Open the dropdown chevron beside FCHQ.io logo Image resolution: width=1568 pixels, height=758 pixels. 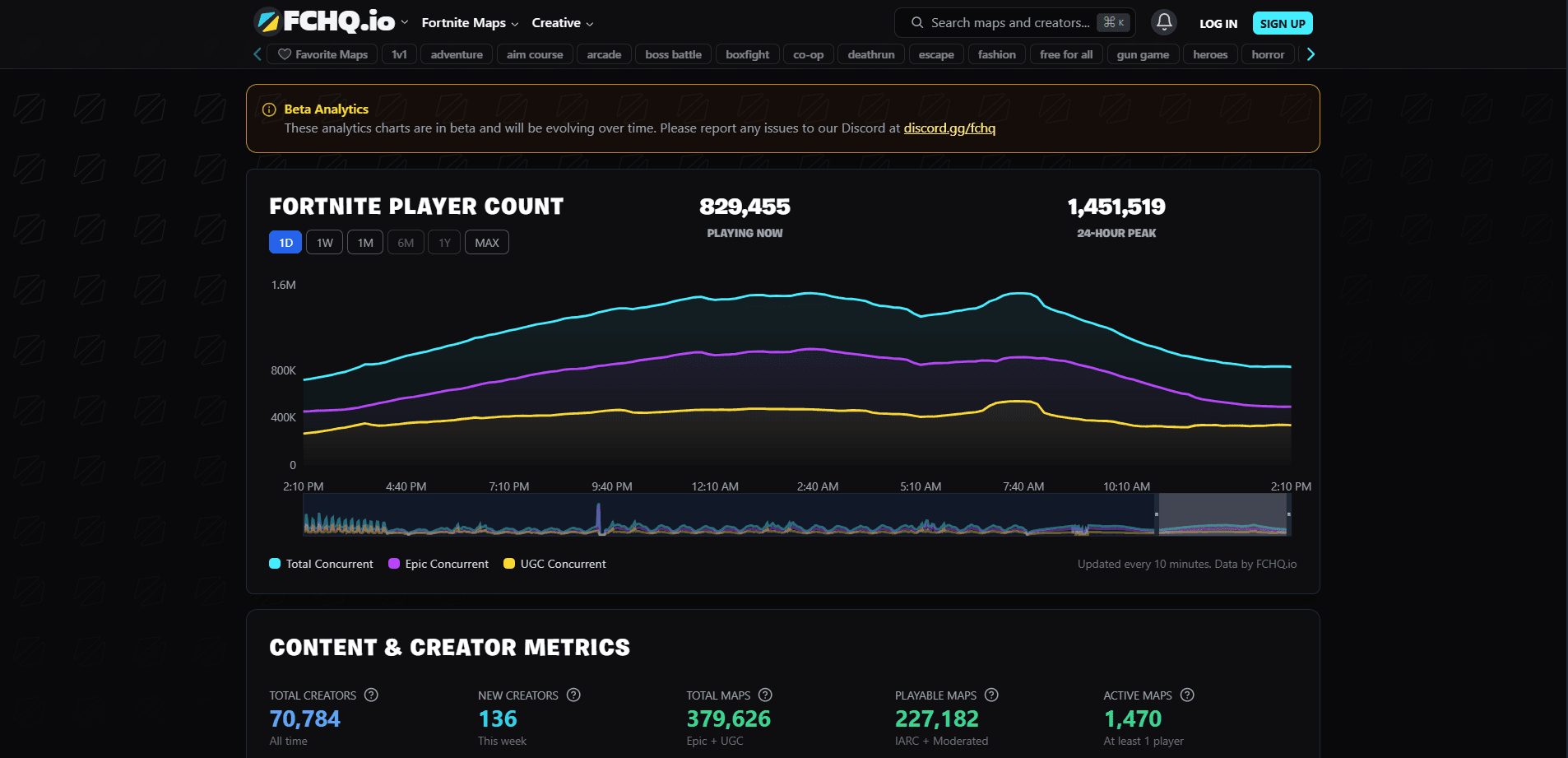click(405, 22)
